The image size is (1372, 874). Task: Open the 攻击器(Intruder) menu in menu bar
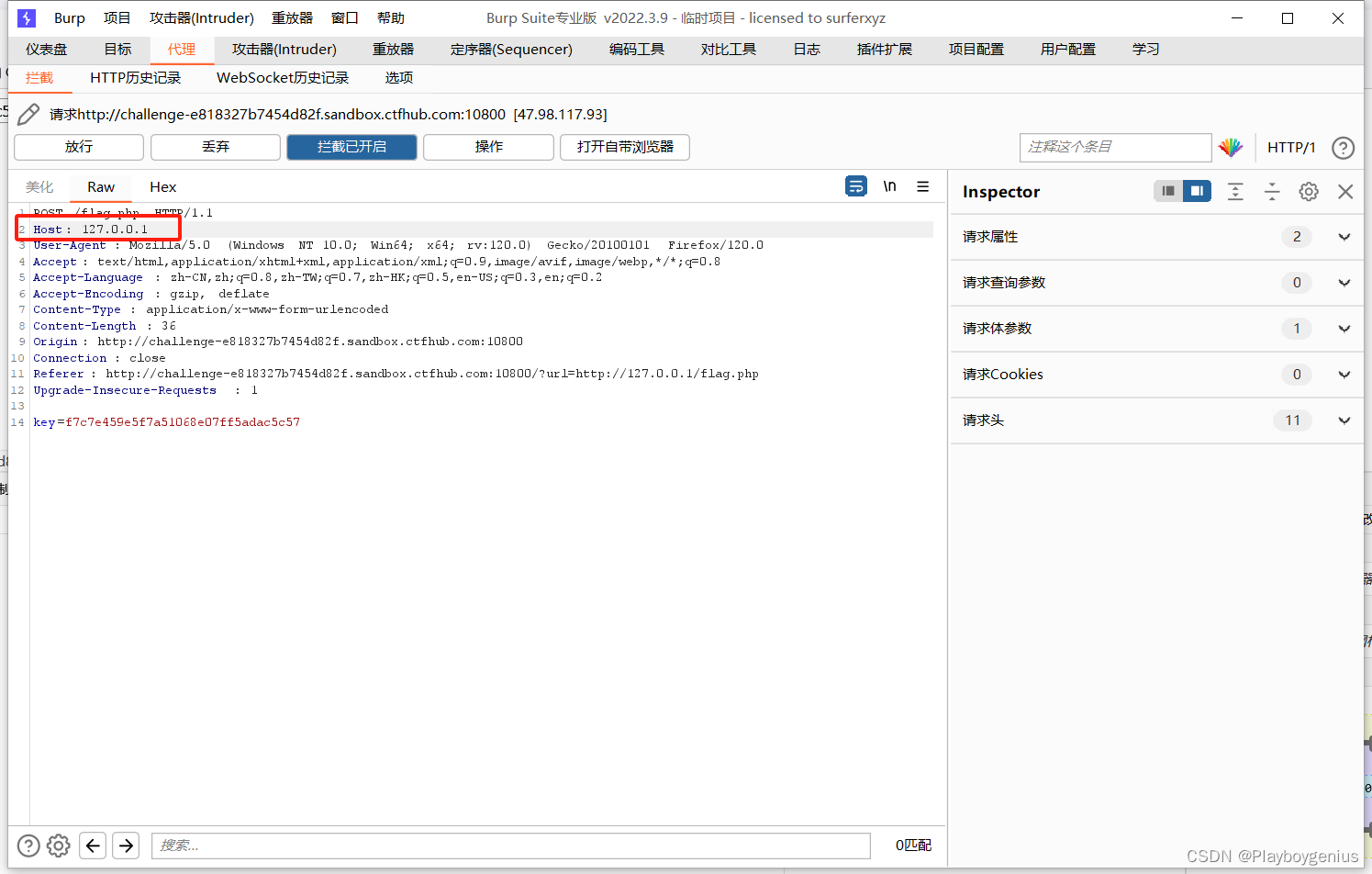(x=202, y=18)
